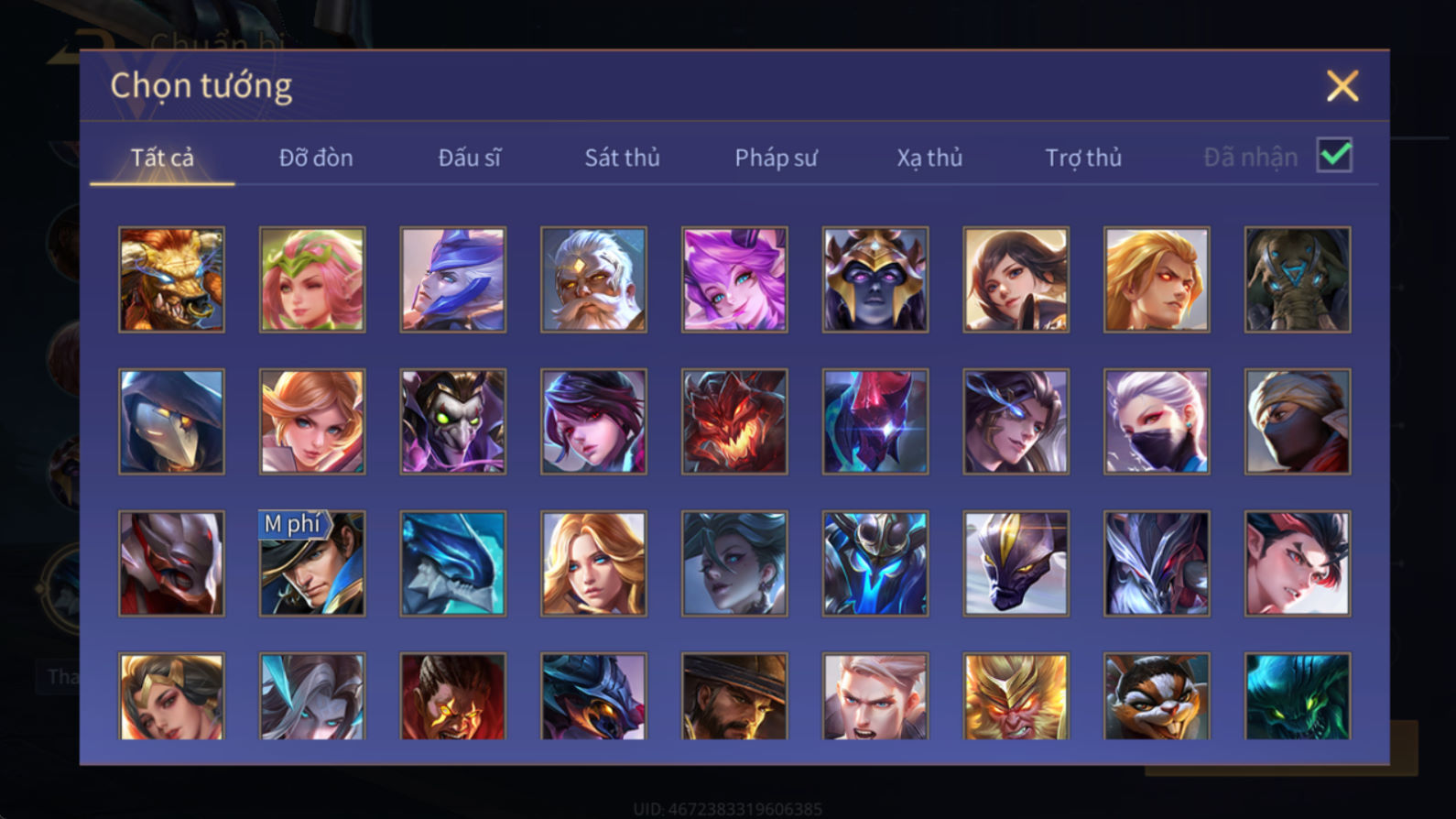Select the hero tagged 'M phí'
Image resolution: width=1456 pixels, height=819 pixels.
coord(312,563)
